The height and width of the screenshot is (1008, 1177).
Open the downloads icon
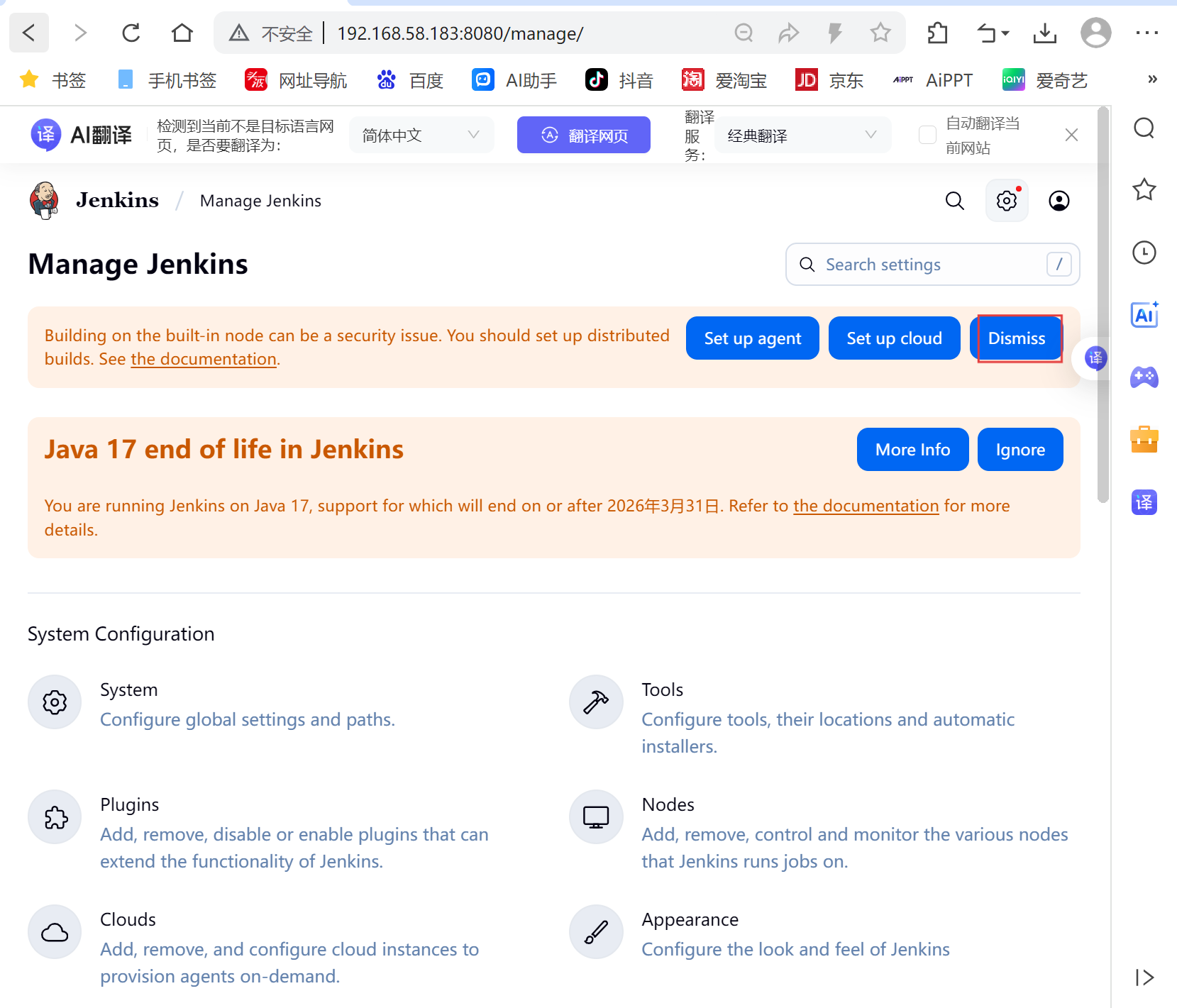click(1045, 33)
